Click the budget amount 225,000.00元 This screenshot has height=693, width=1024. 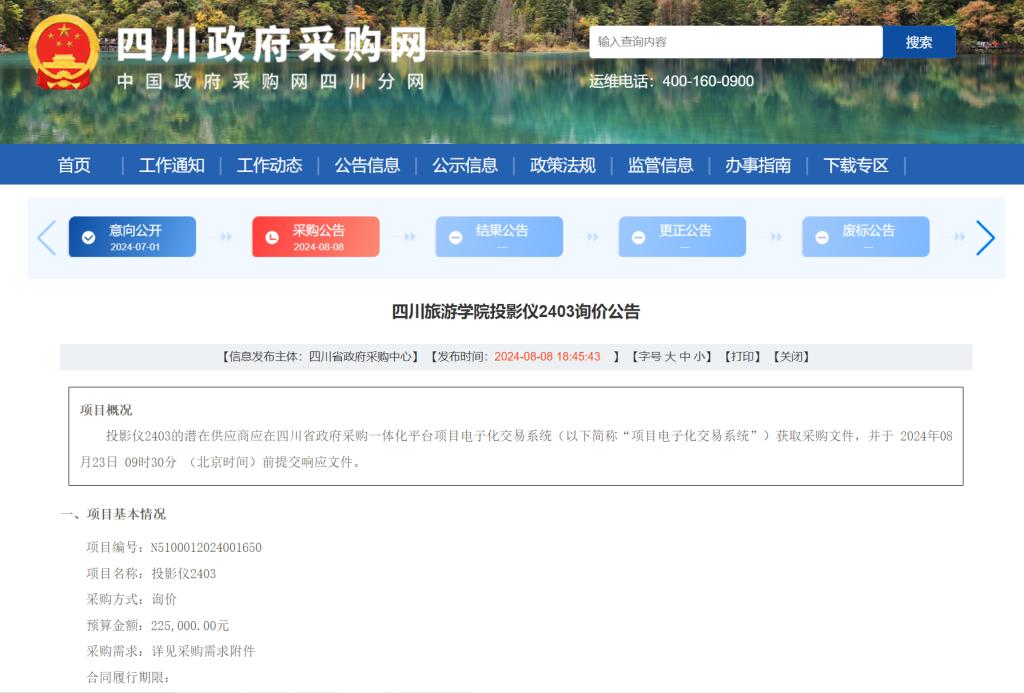(x=190, y=626)
